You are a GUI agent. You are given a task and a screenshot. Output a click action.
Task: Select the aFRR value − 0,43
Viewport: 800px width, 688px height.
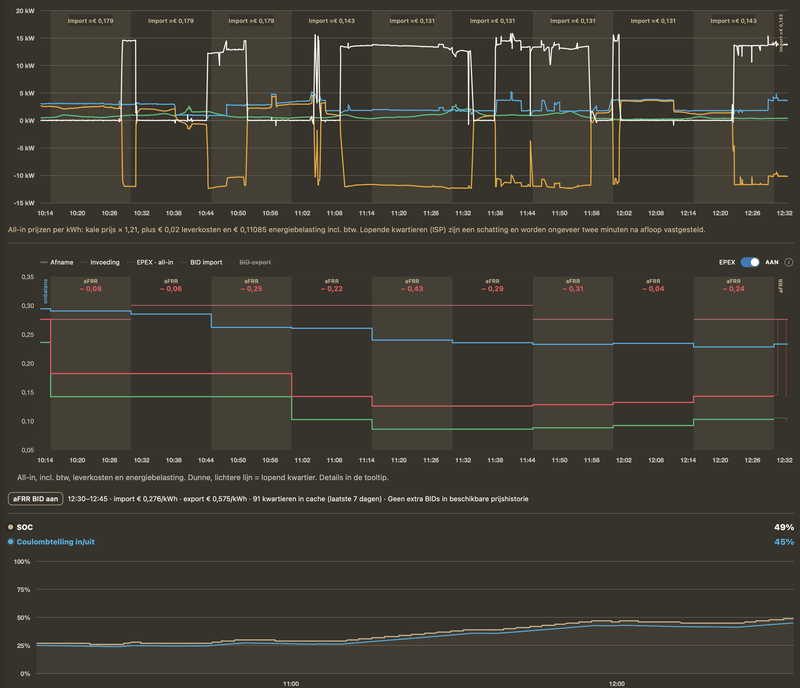point(412,289)
